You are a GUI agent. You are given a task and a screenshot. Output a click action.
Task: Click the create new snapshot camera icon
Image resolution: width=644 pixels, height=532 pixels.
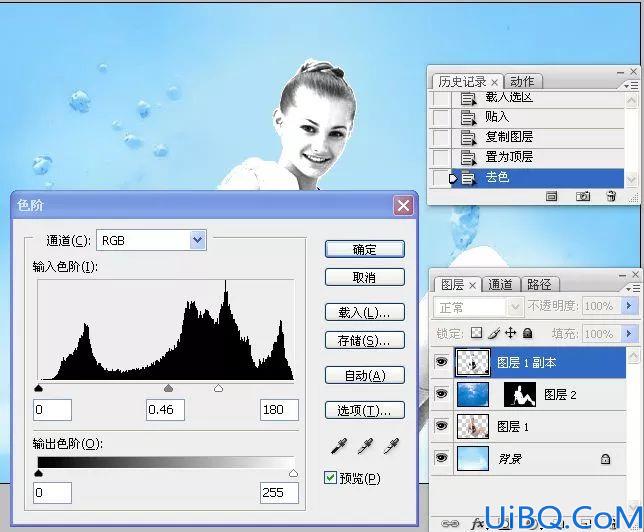click(x=582, y=196)
